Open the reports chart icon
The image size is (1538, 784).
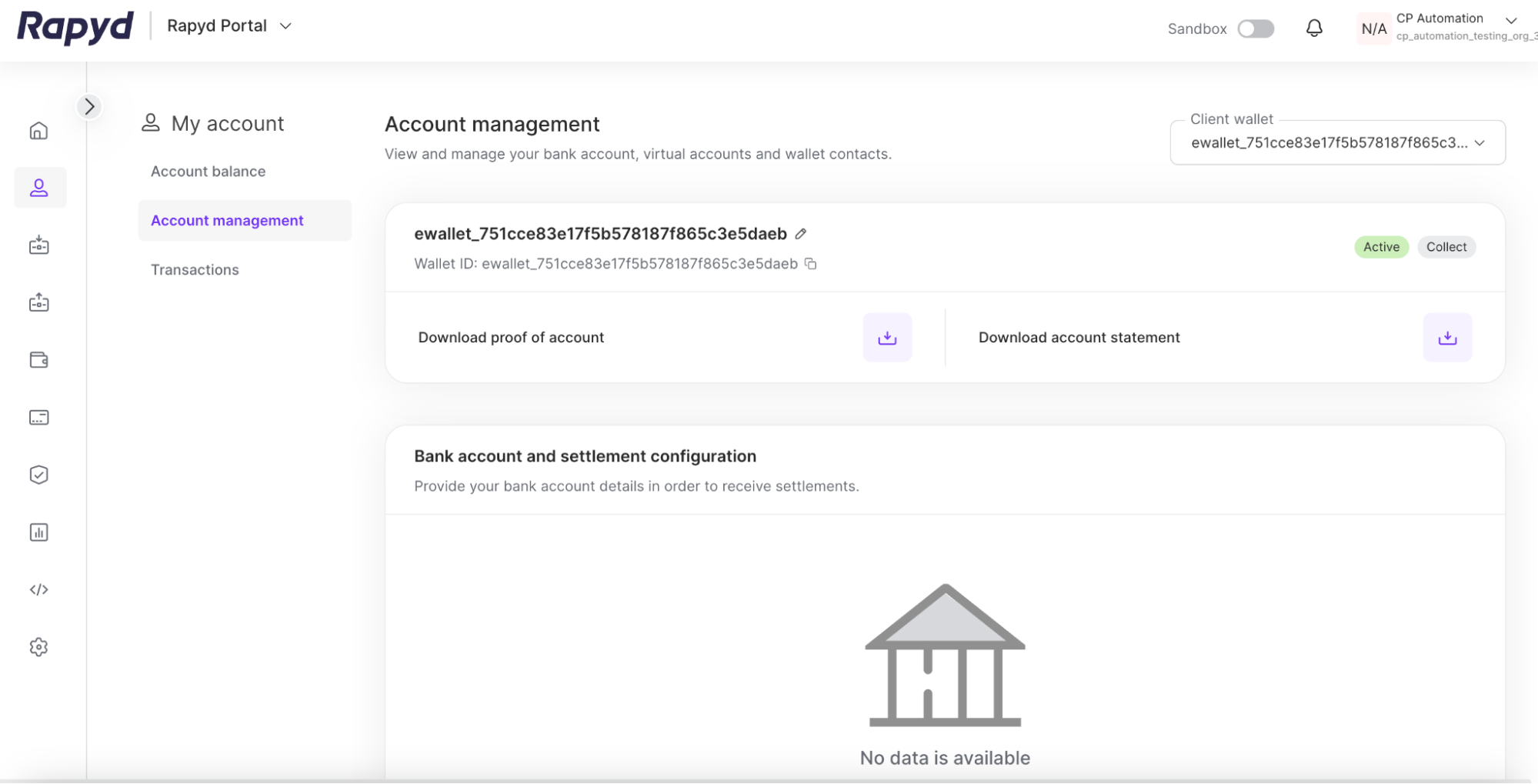click(x=38, y=532)
